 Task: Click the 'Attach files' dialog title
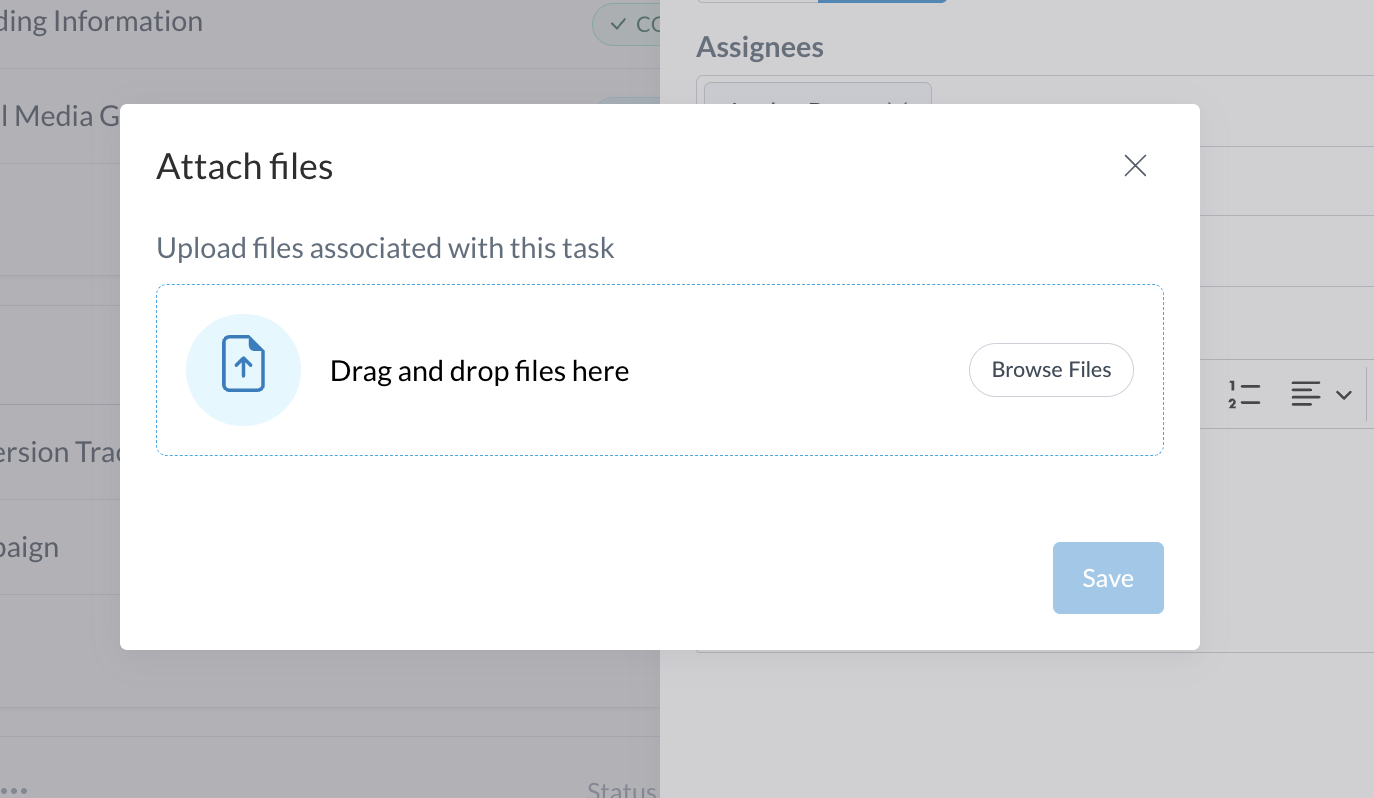click(x=244, y=166)
